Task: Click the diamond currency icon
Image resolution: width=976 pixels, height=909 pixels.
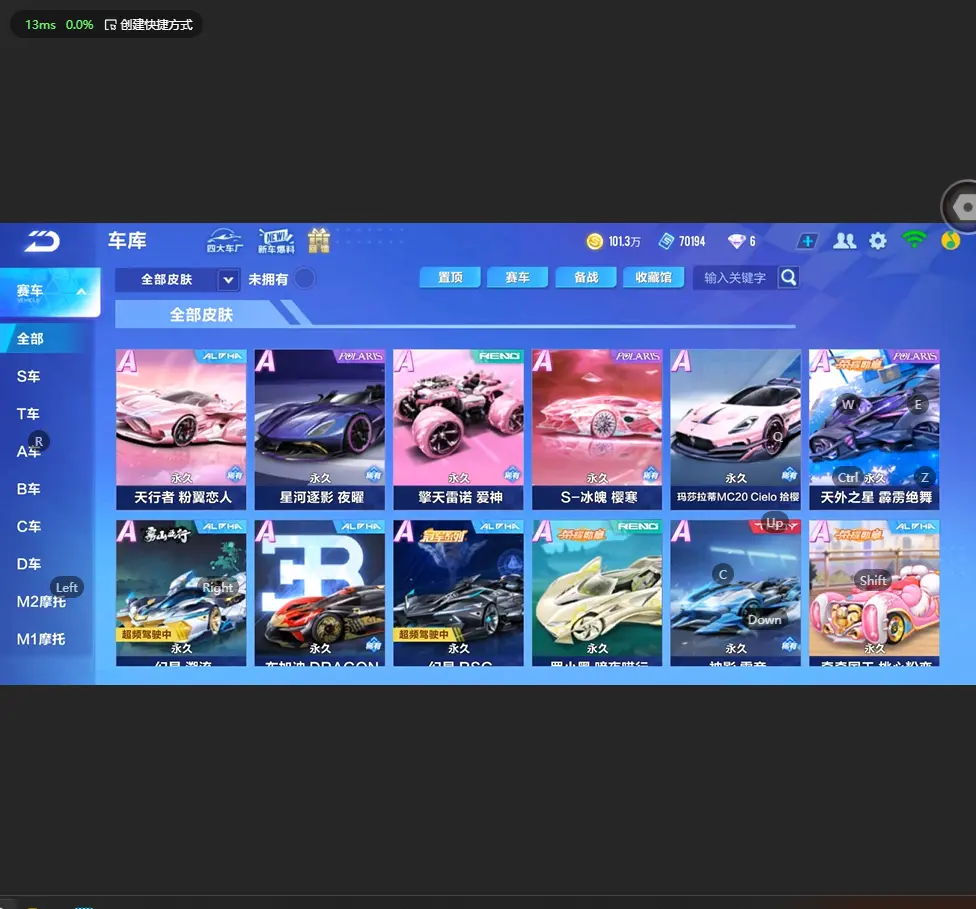Action: (736, 241)
